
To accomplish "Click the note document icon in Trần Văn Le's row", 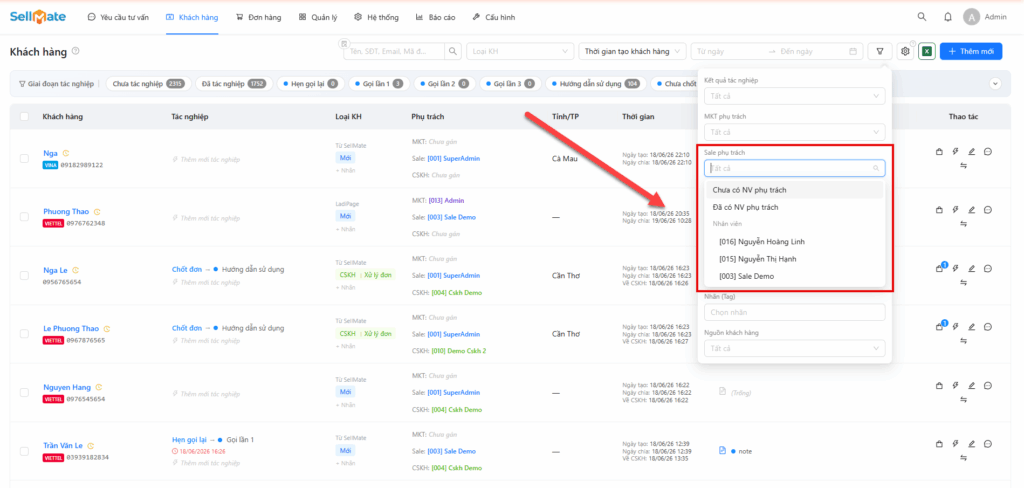I will (722, 451).
